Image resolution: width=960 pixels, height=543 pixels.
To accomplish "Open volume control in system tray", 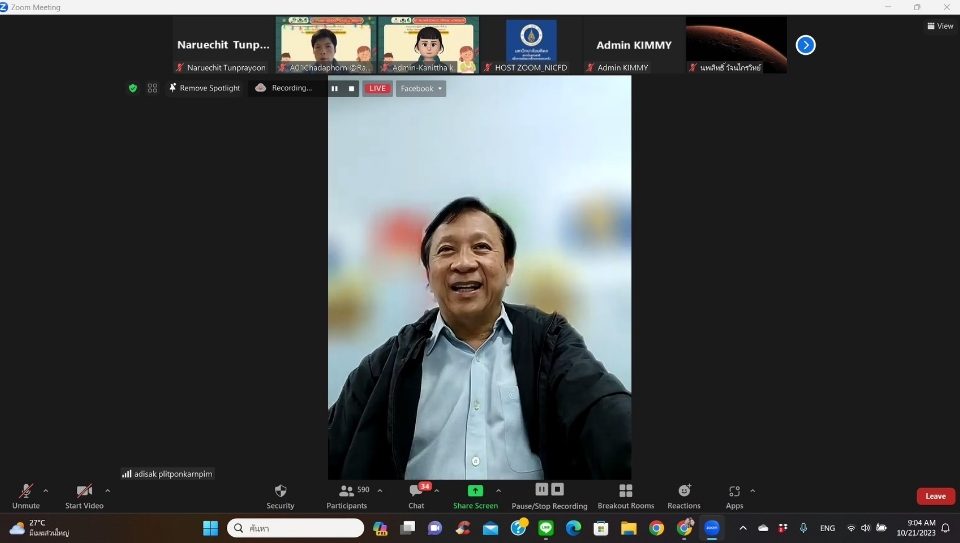I will tap(866, 528).
